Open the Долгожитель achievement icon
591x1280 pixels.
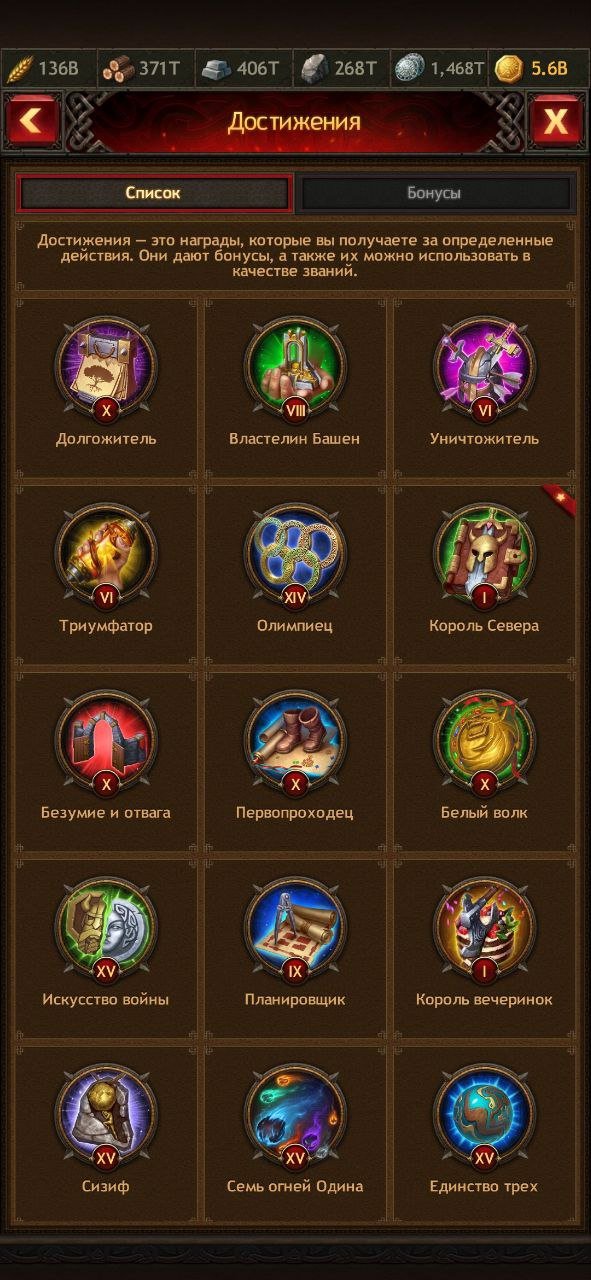point(106,367)
